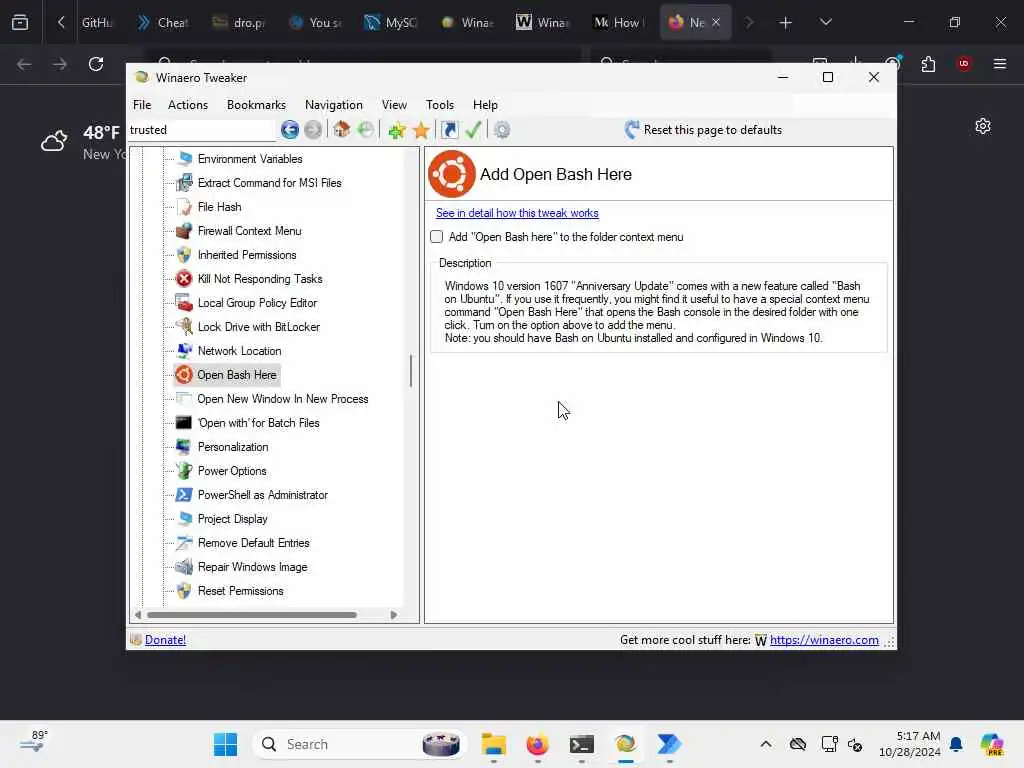Screen dimensions: 1024x768
Task: Open the browser list all tabs dropdown
Action: (x=825, y=22)
